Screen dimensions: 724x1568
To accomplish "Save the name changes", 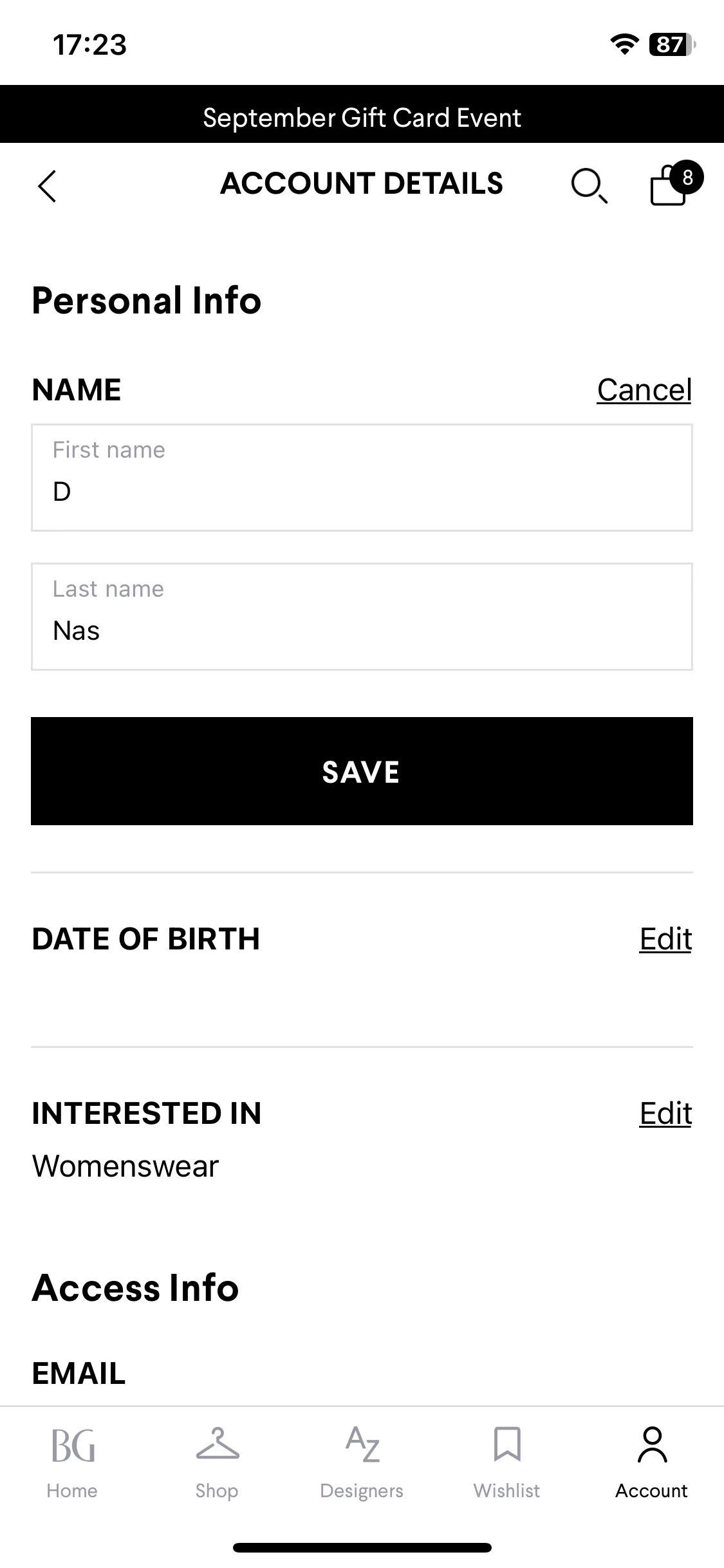I will 362,771.
